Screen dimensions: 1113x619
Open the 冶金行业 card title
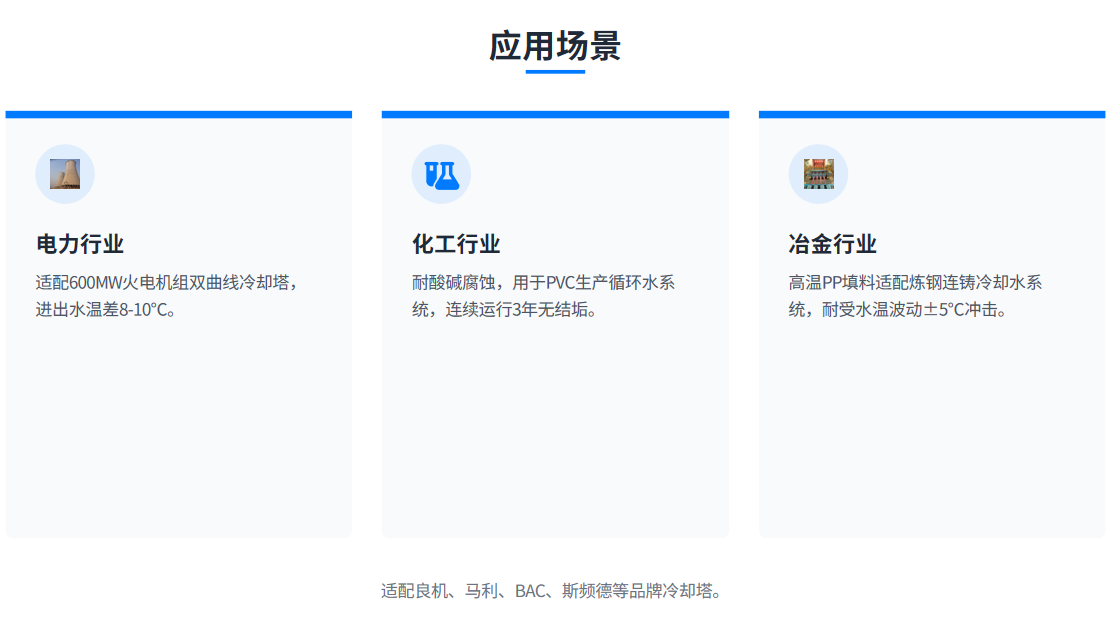pos(832,244)
